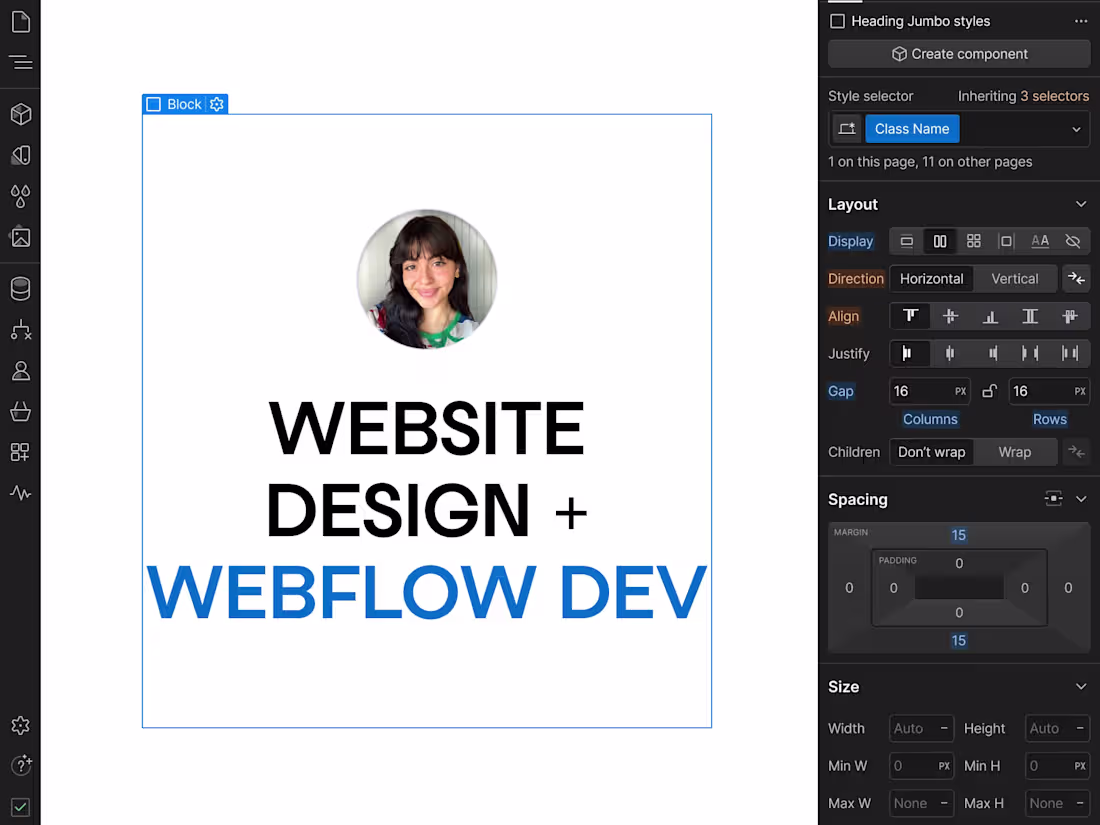Image resolution: width=1100 pixels, height=825 pixels.
Task: Open the Logic flows panel
Action: 20,329
